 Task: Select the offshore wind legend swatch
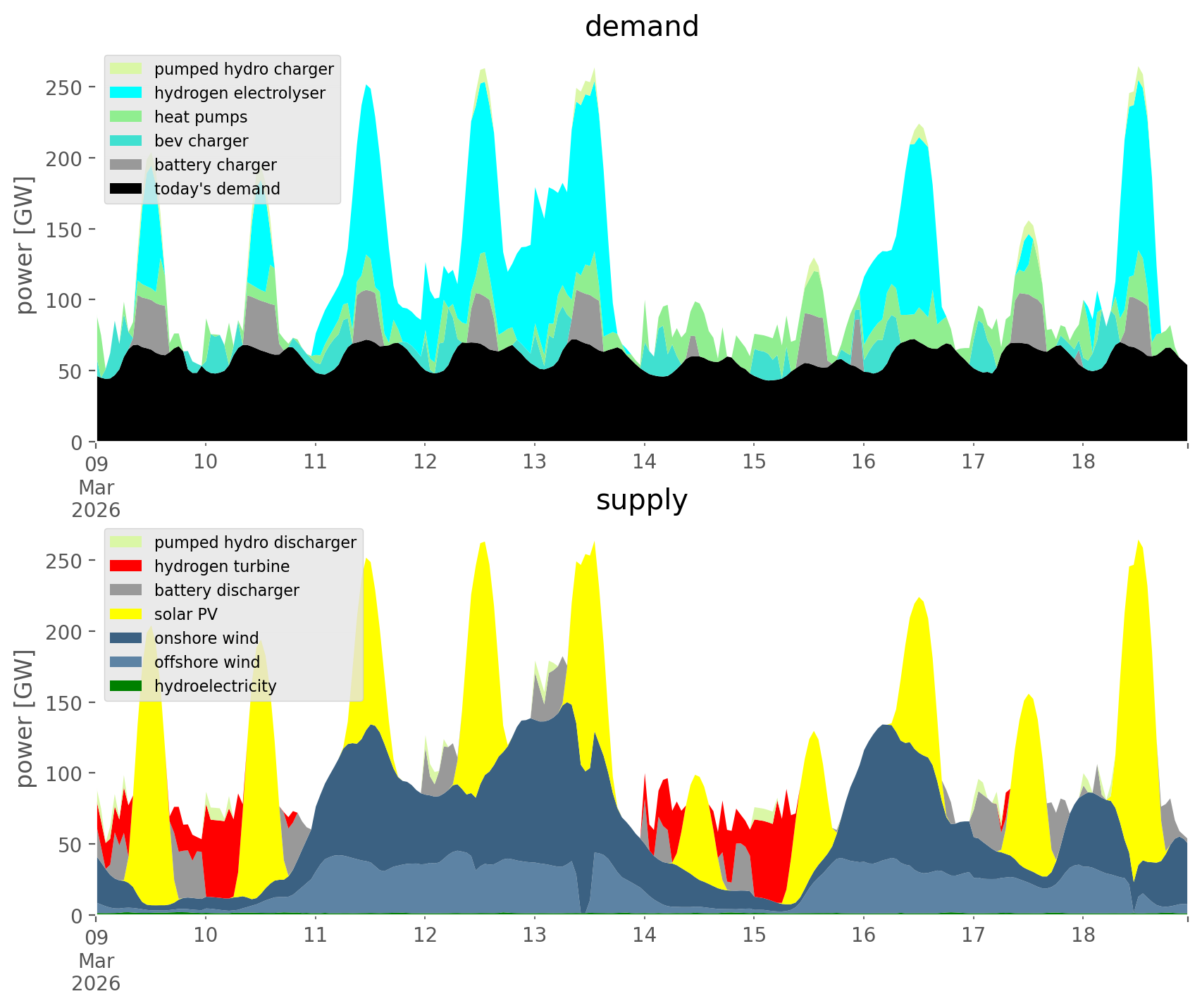(x=126, y=662)
